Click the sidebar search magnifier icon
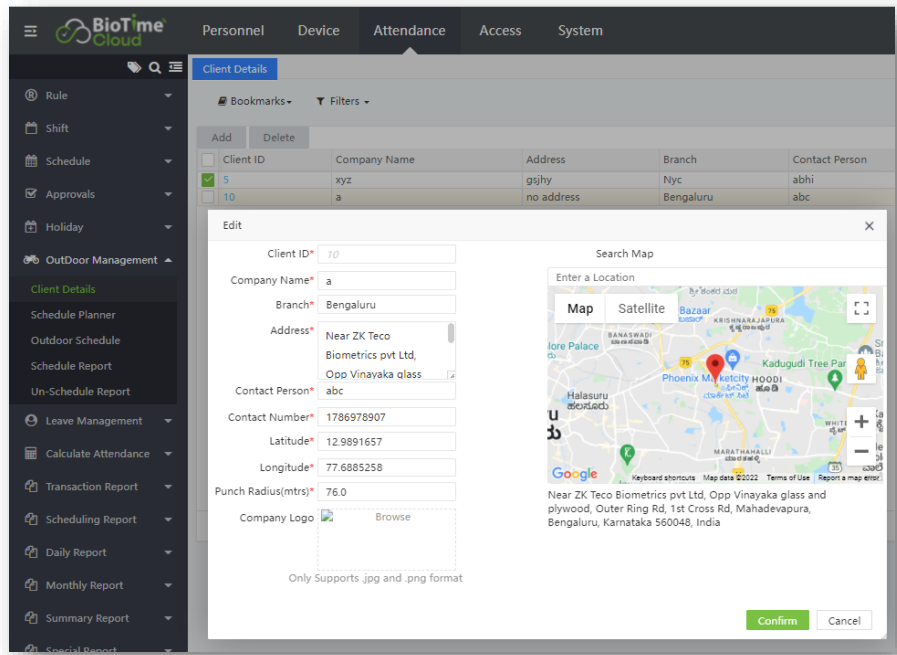 tap(155, 67)
